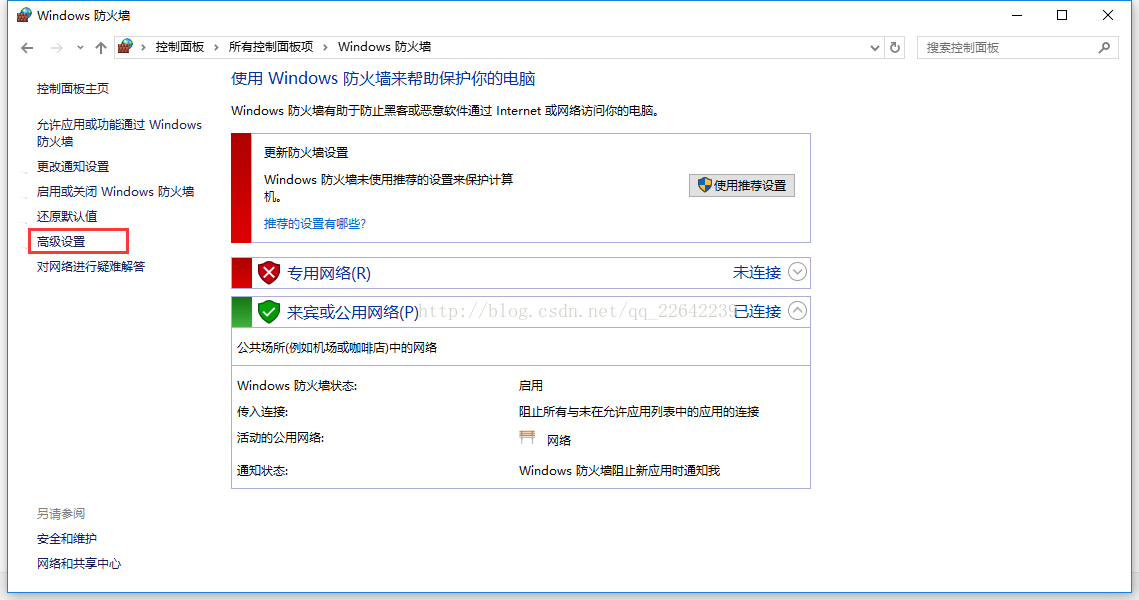Click the back navigation arrow
1139x600 pixels.
pyautogui.click(x=27, y=48)
